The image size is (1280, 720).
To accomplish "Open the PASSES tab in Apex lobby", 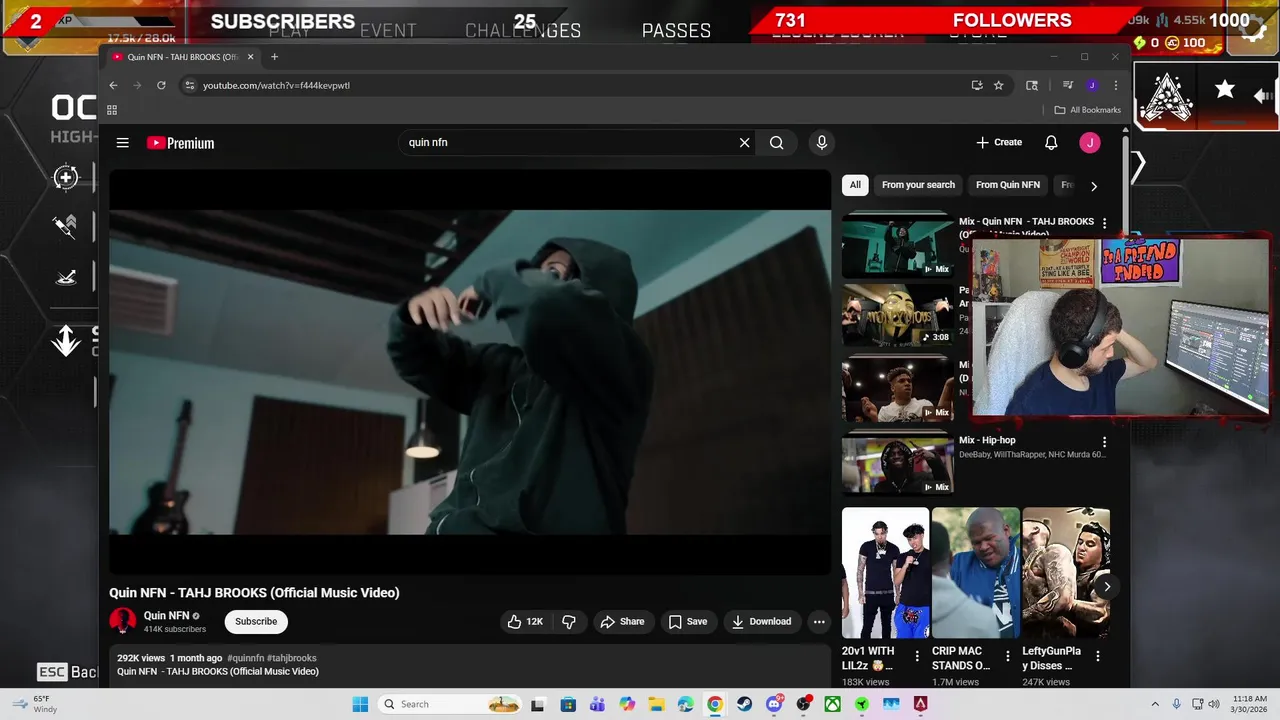I will point(677,31).
